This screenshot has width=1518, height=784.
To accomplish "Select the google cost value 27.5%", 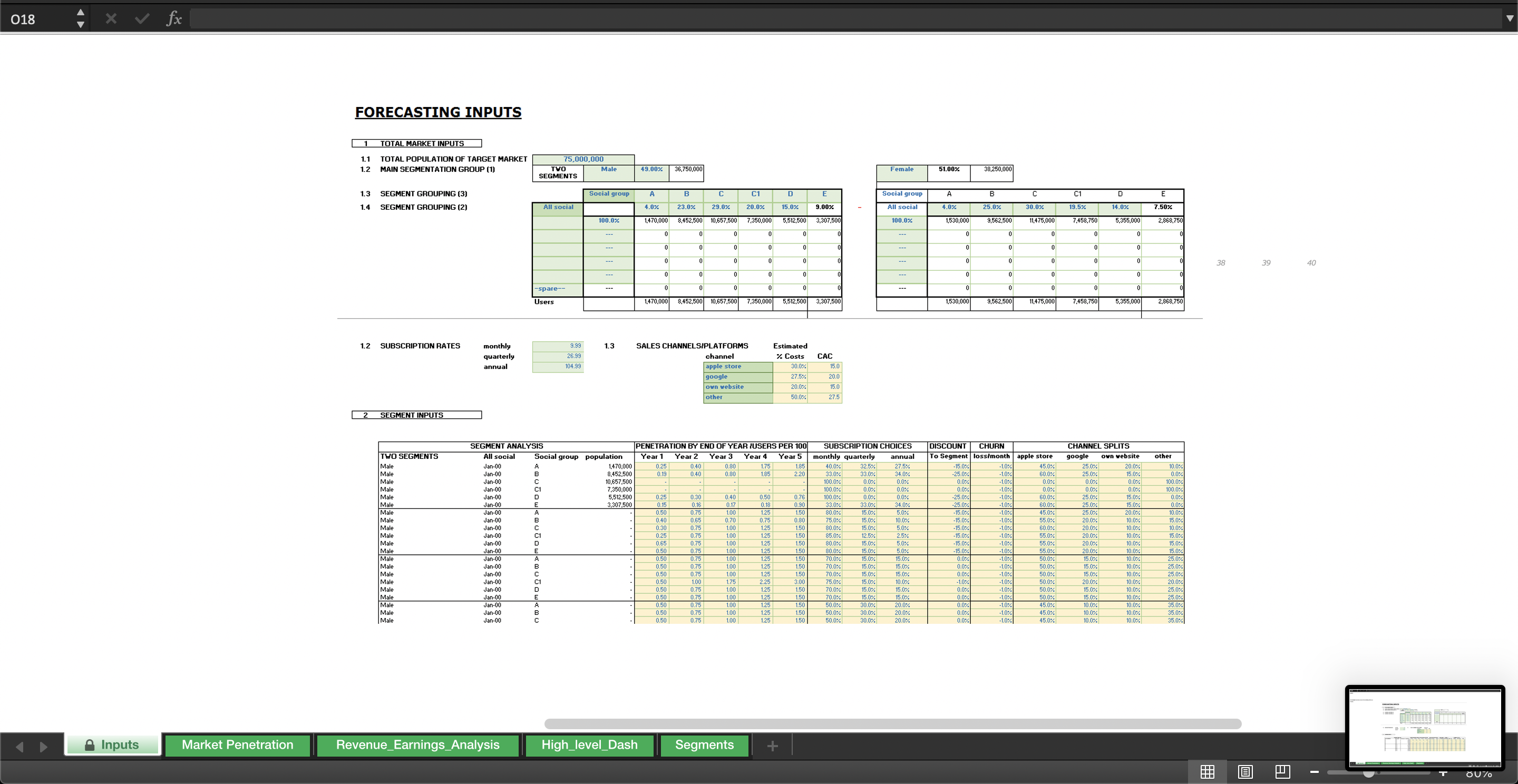I will point(790,377).
